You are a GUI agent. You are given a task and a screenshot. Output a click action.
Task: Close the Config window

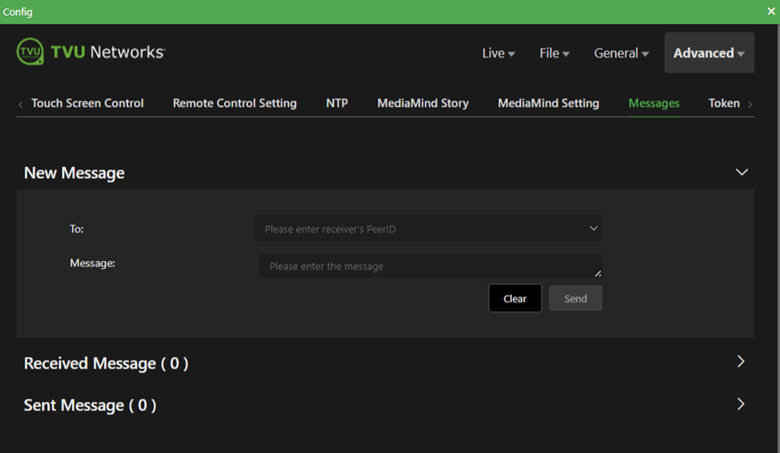pos(771,11)
